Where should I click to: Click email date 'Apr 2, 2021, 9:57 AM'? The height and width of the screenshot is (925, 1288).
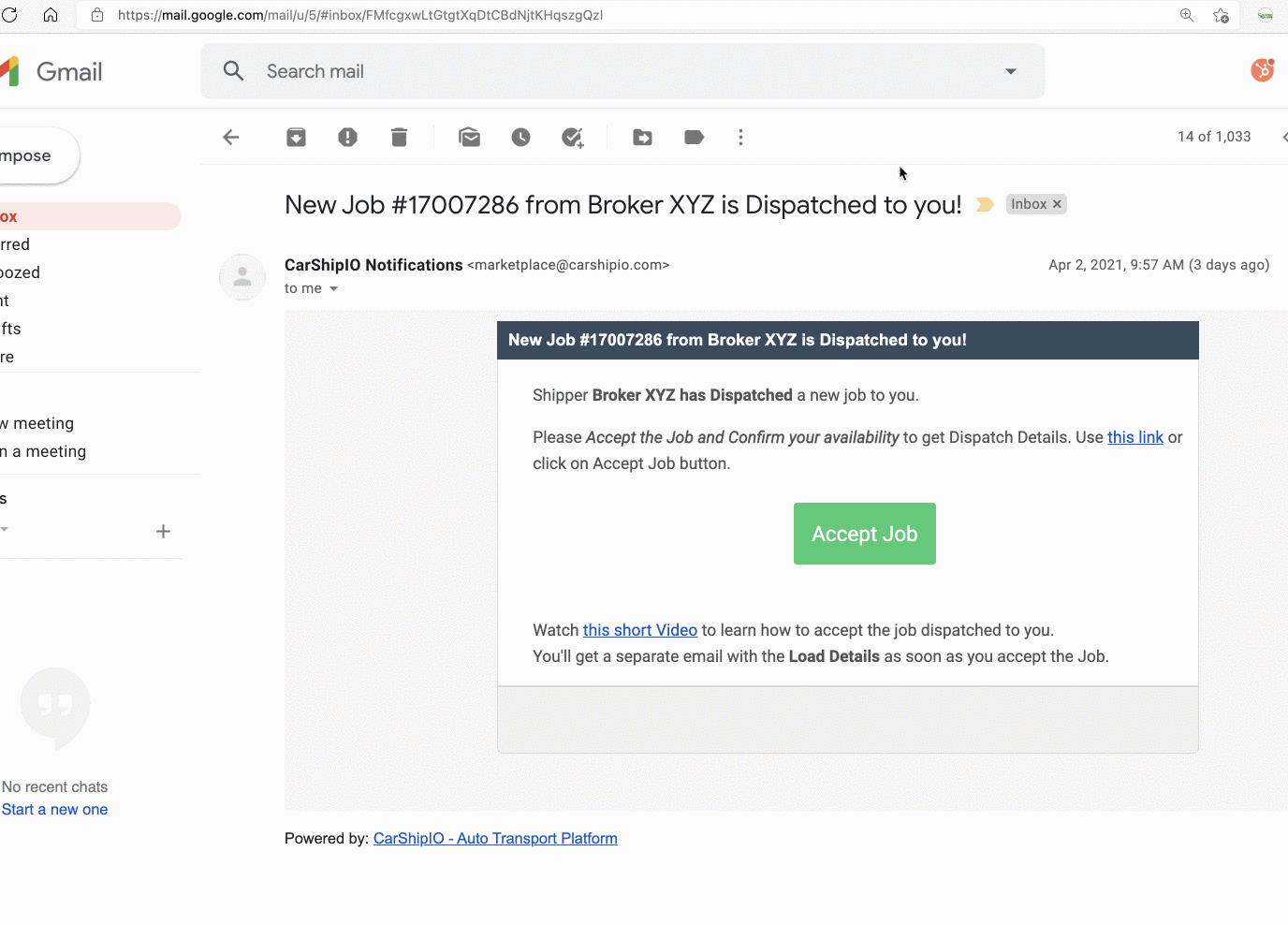[1116, 265]
